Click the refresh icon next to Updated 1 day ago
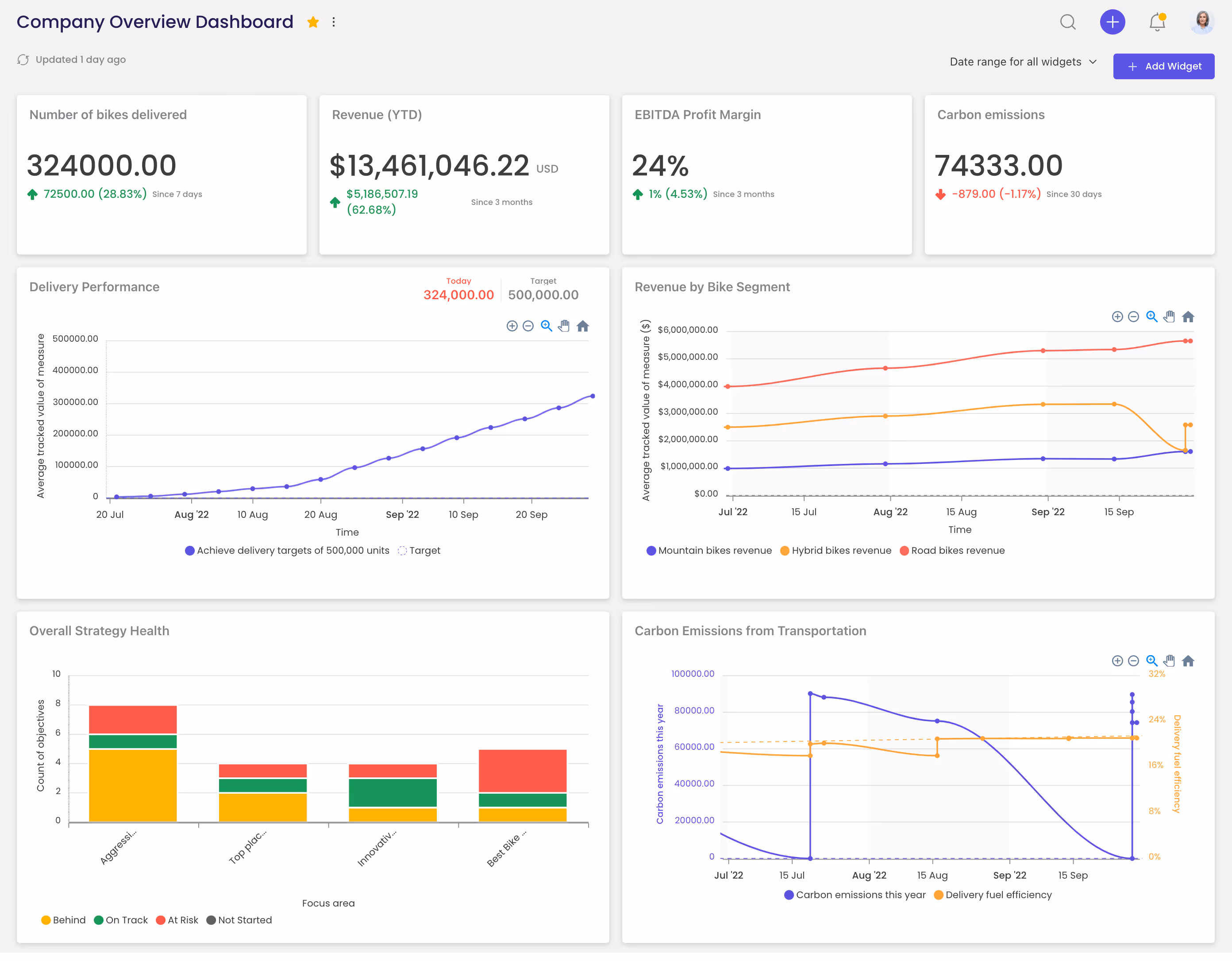This screenshot has width=1232, height=961. [23, 59]
